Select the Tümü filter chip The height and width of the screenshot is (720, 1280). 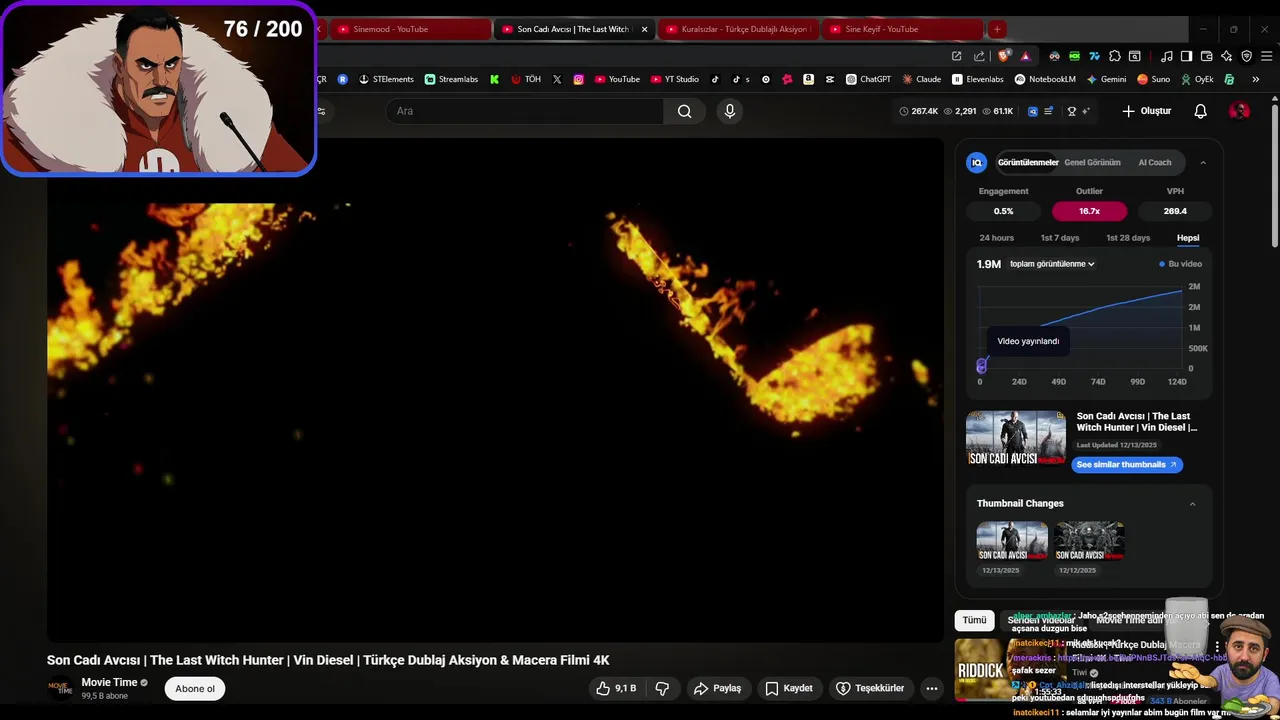pos(974,620)
